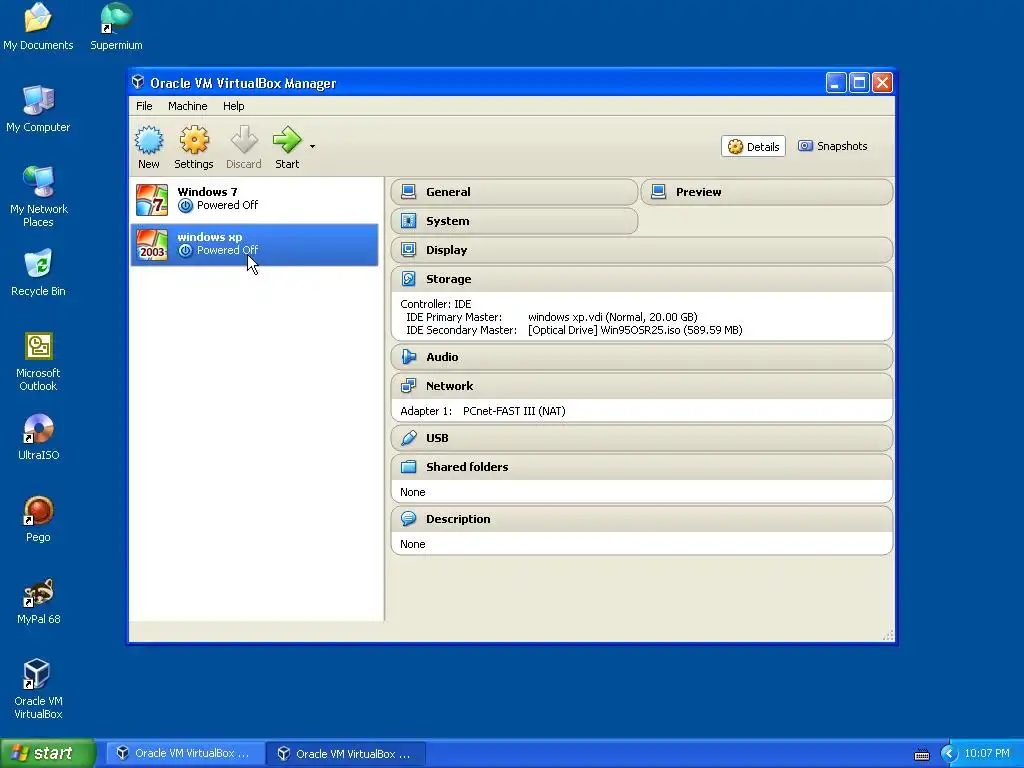Click the Audio speaker icon
The width and height of the screenshot is (1024, 768).
click(x=409, y=357)
